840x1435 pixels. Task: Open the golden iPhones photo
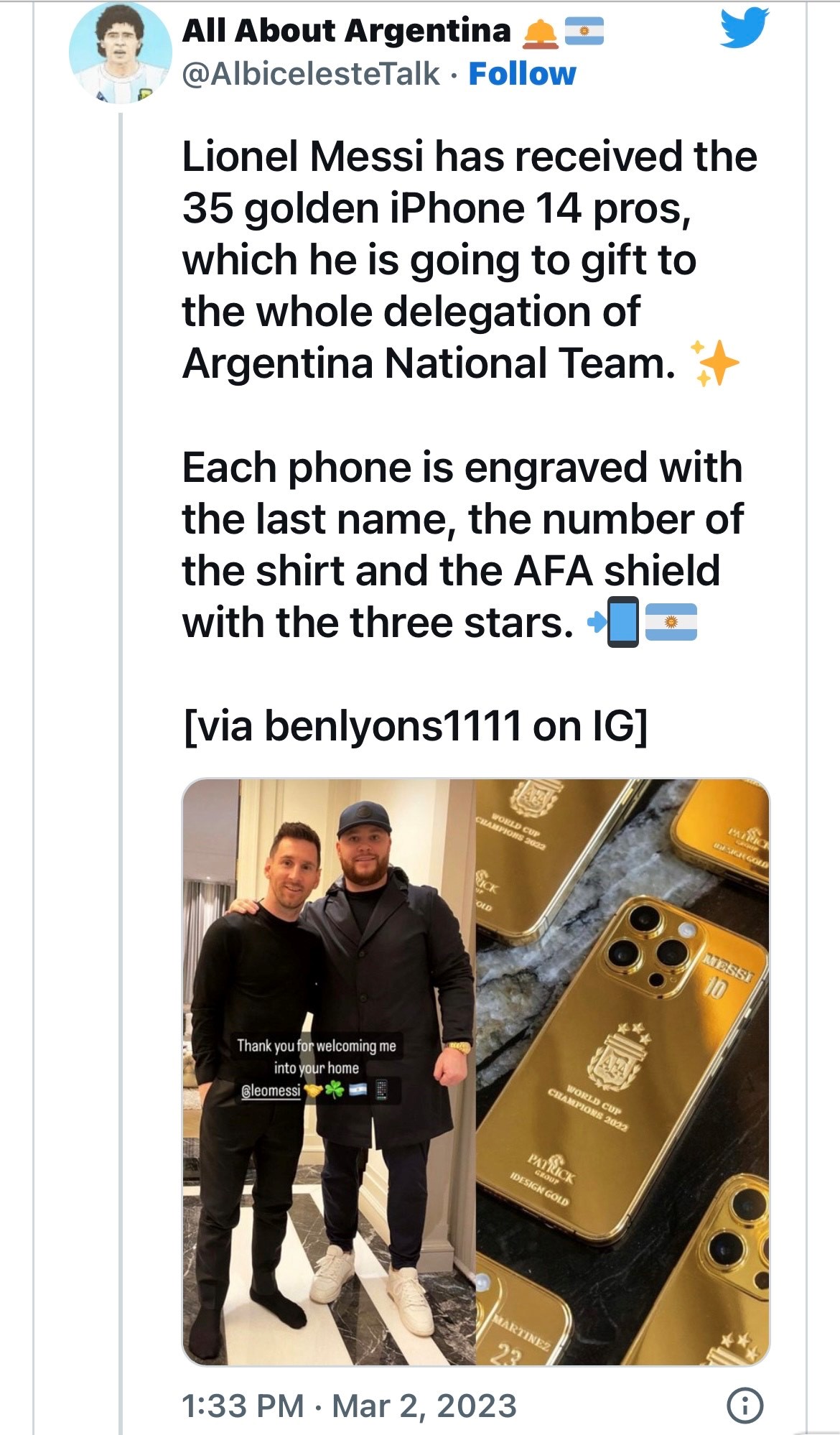pyautogui.click(x=622, y=1071)
